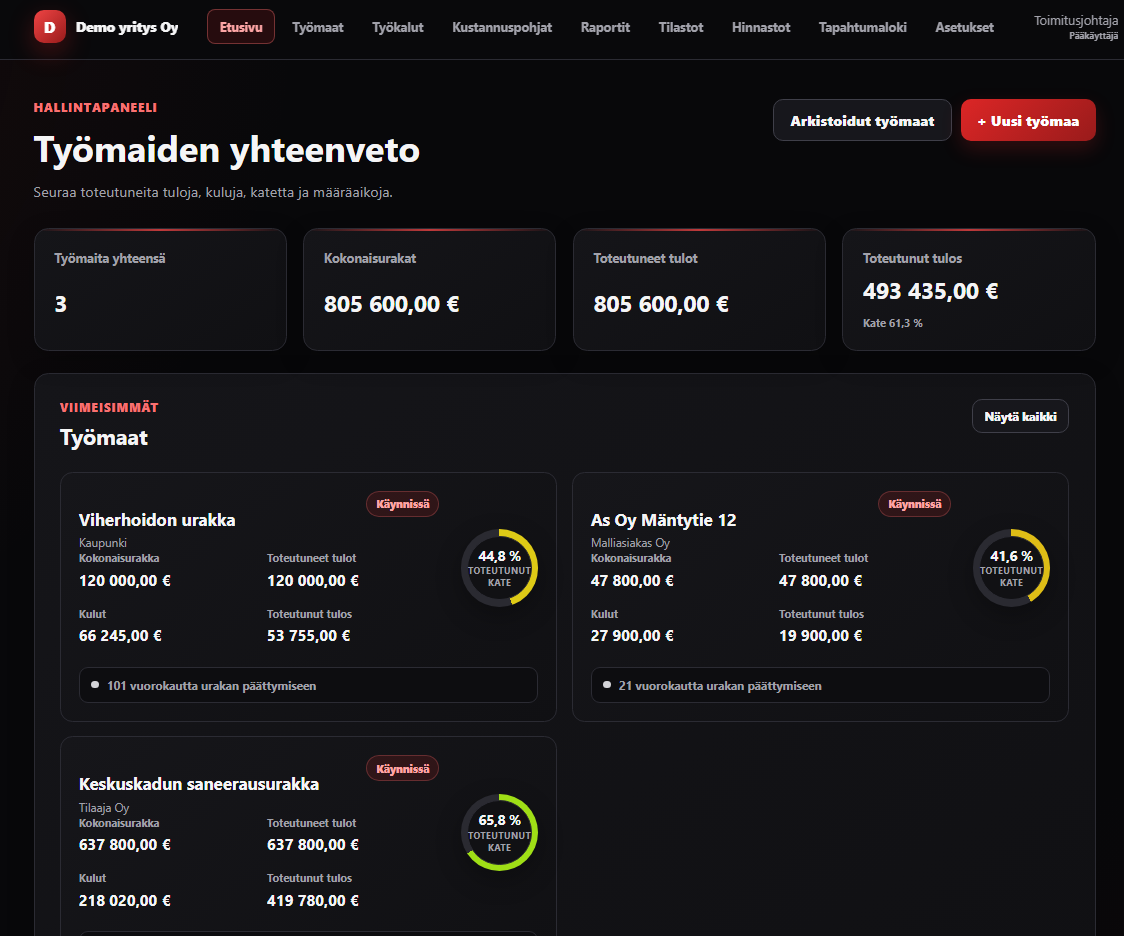
Task: Open the Keskuskadun saneerausurakka site title
Action: click(x=199, y=784)
